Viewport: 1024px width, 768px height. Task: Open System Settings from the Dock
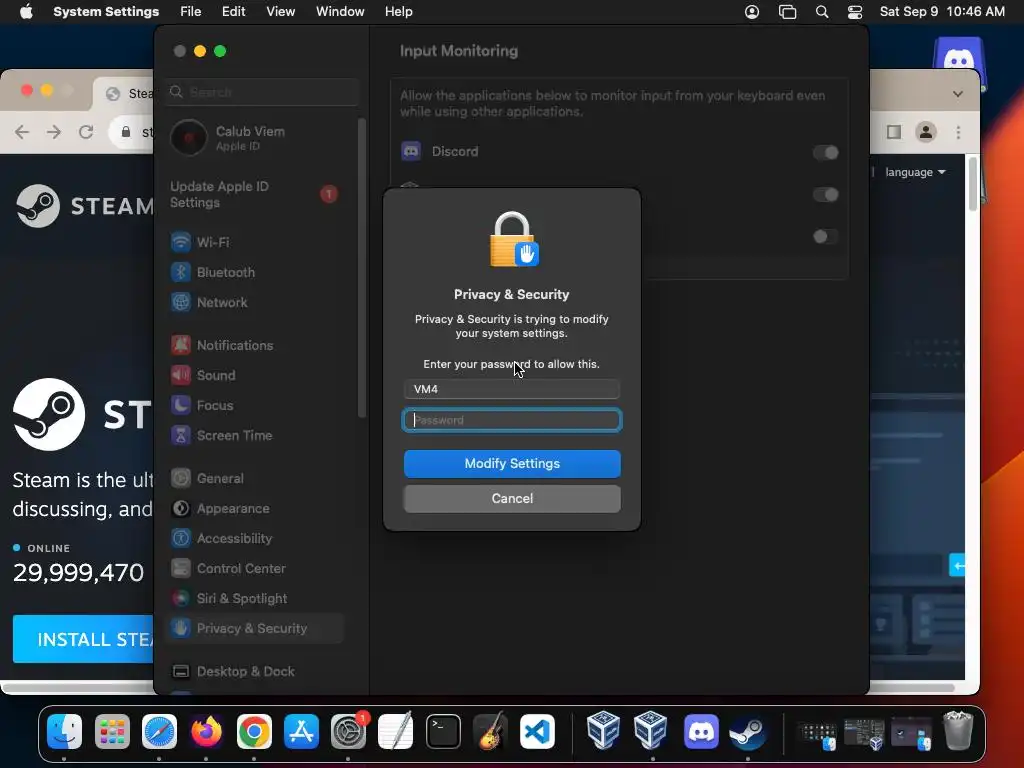[x=349, y=731]
